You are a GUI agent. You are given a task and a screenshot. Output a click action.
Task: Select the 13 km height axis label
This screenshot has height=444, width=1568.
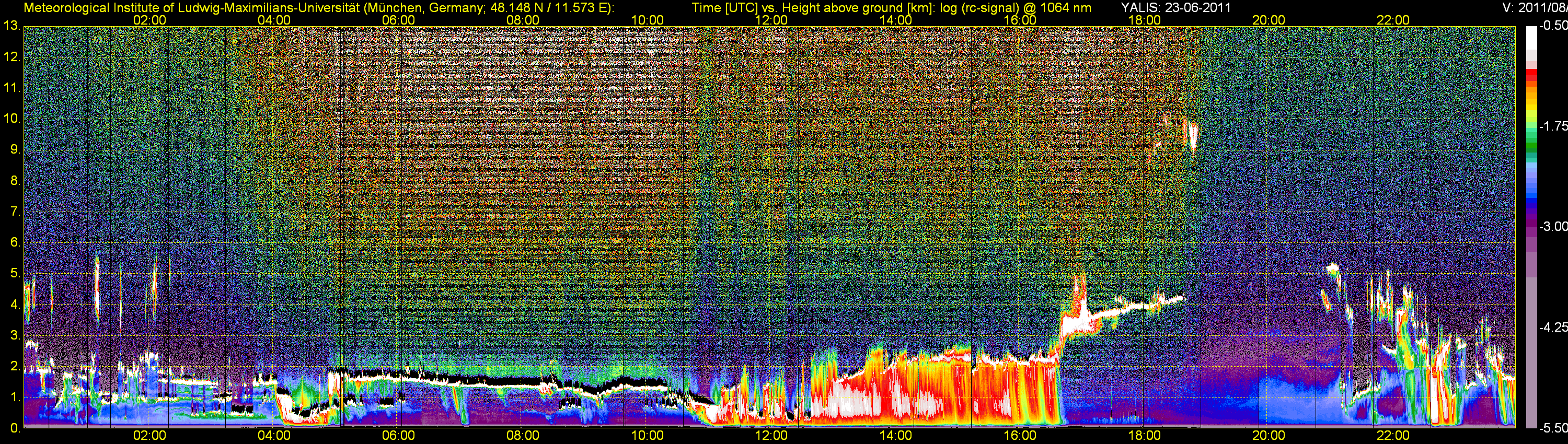coord(11,26)
